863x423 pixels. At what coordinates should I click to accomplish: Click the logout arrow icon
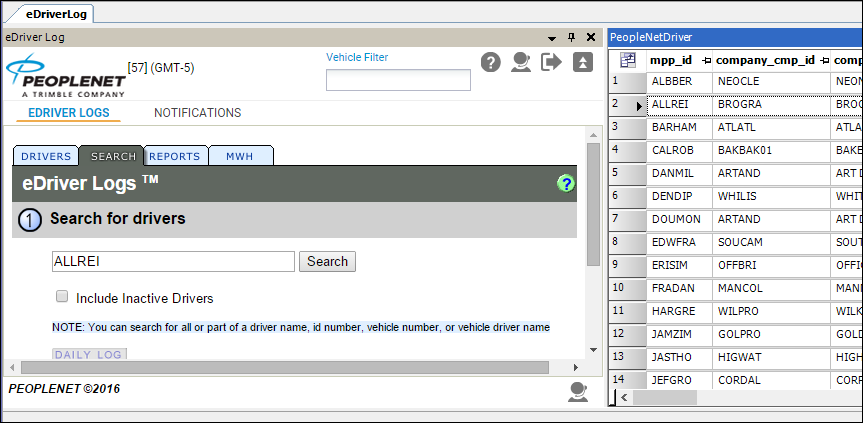point(551,63)
